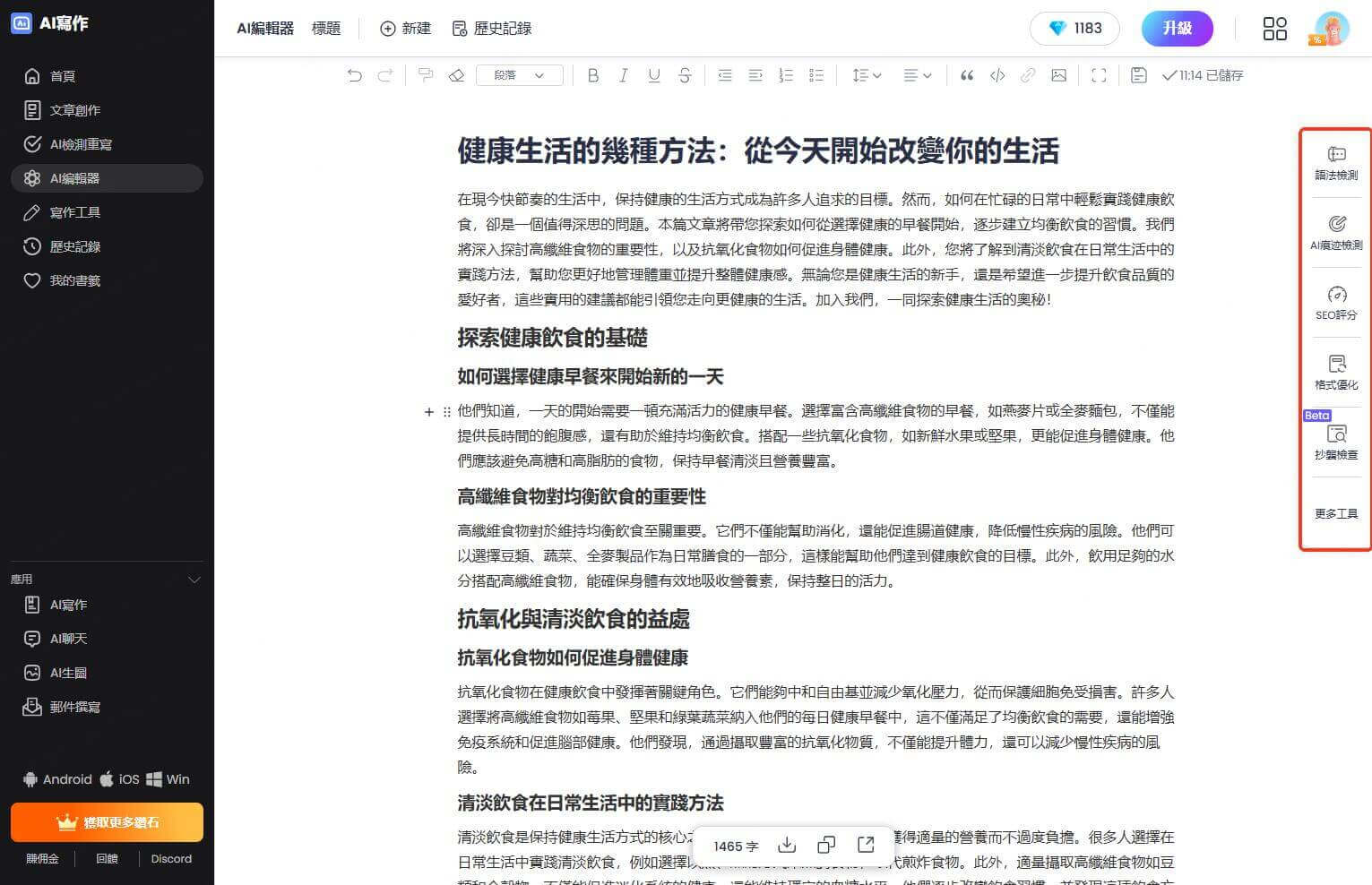Open AI檢測重寫 in sidebar
The height and width of the screenshot is (885, 1372).
(x=108, y=144)
